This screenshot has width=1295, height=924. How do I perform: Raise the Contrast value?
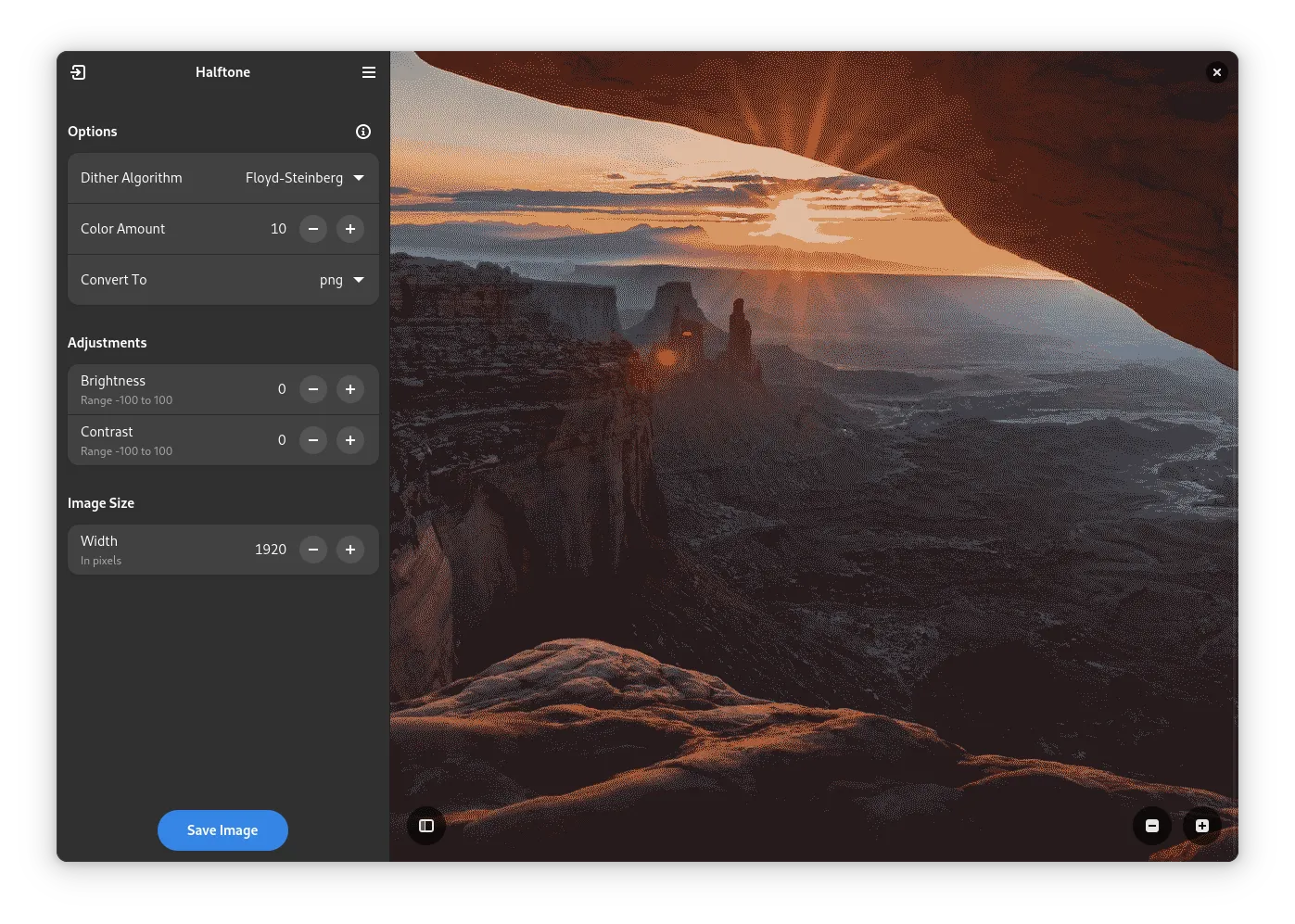tap(350, 440)
